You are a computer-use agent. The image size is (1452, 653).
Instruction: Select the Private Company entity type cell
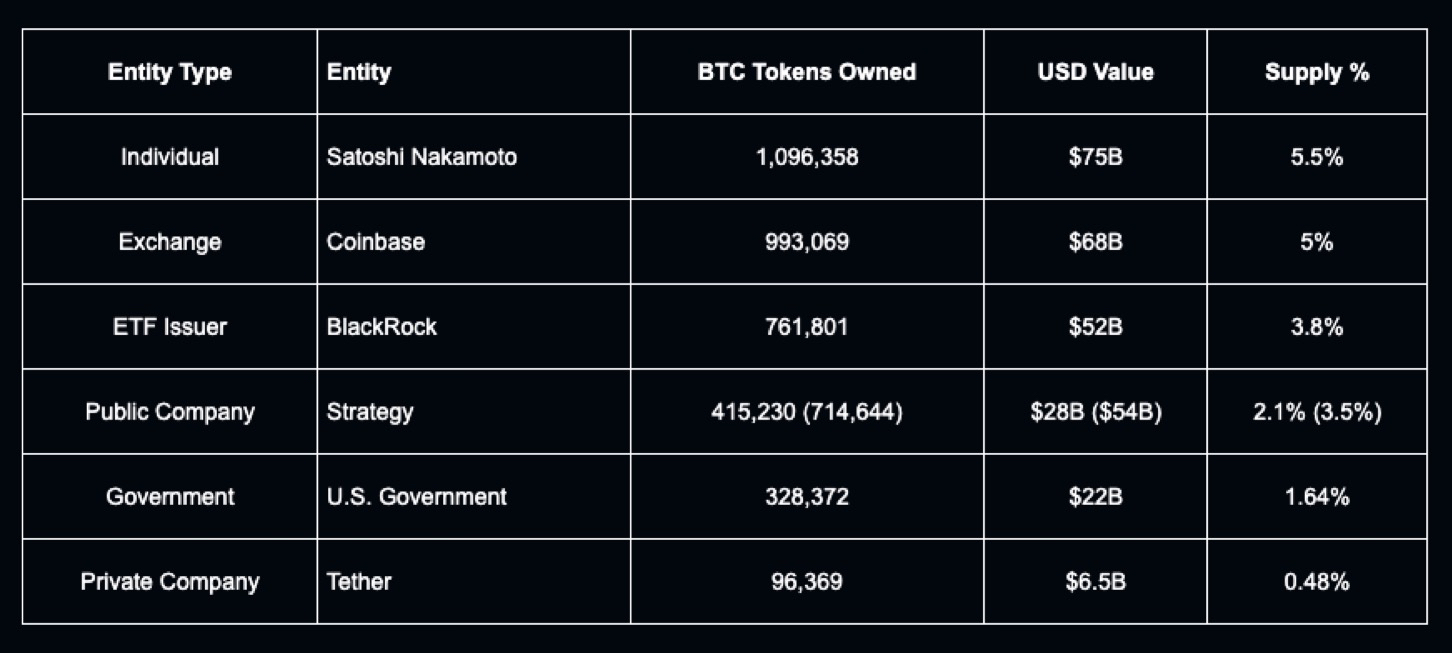(x=170, y=582)
